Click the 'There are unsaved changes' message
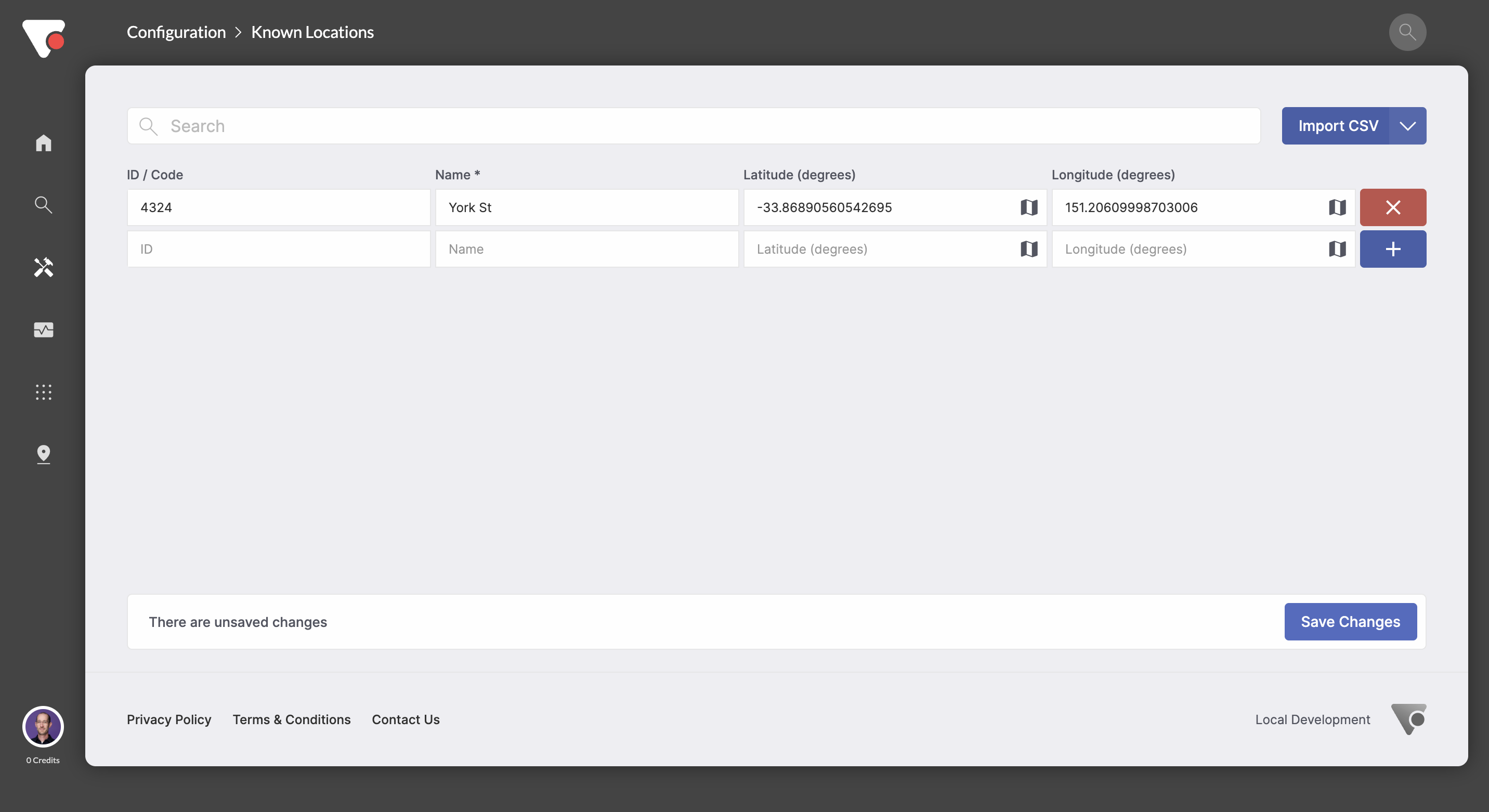The height and width of the screenshot is (812, 1489). (238, 622)
